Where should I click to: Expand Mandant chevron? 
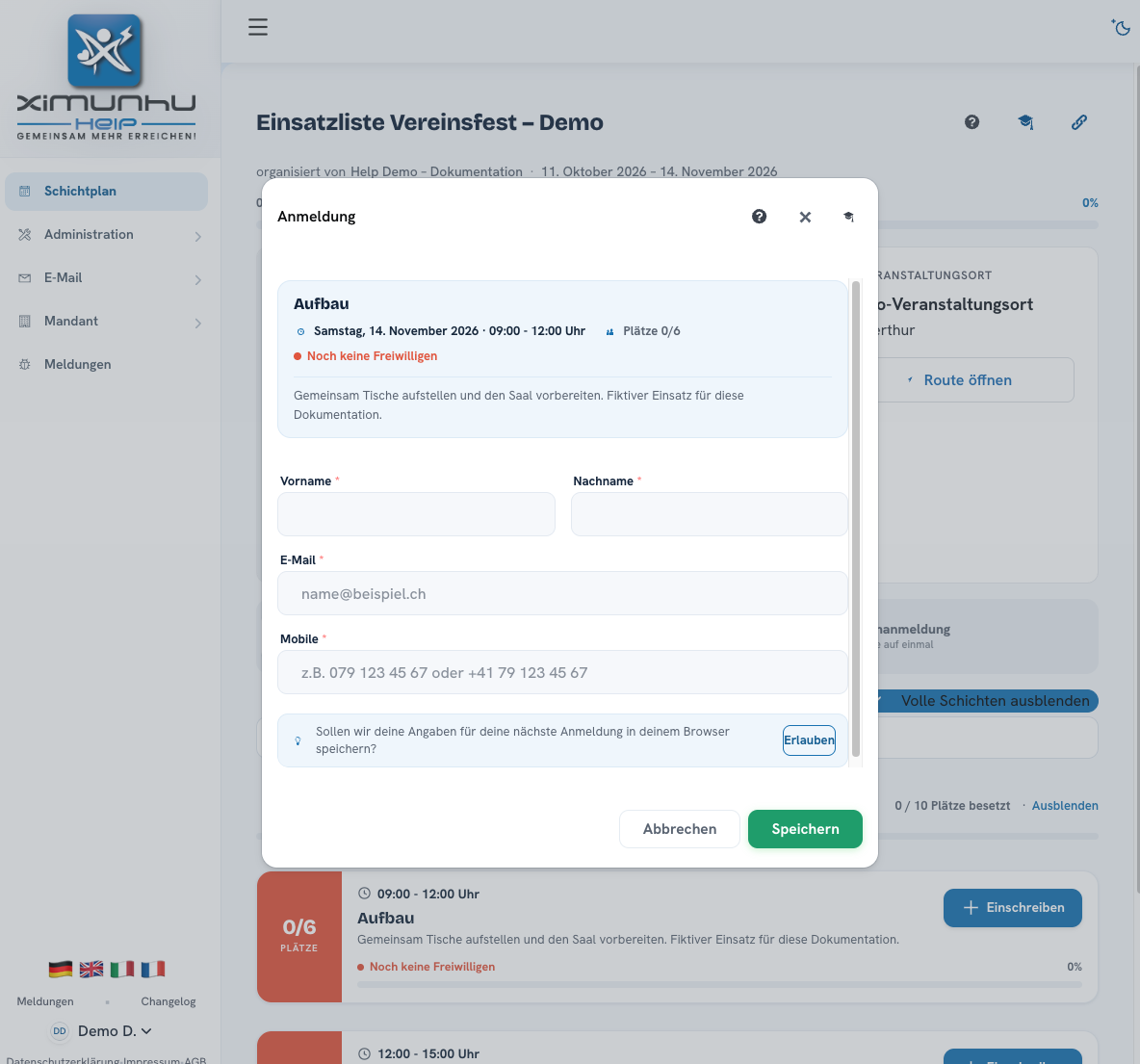pos(197,323)
